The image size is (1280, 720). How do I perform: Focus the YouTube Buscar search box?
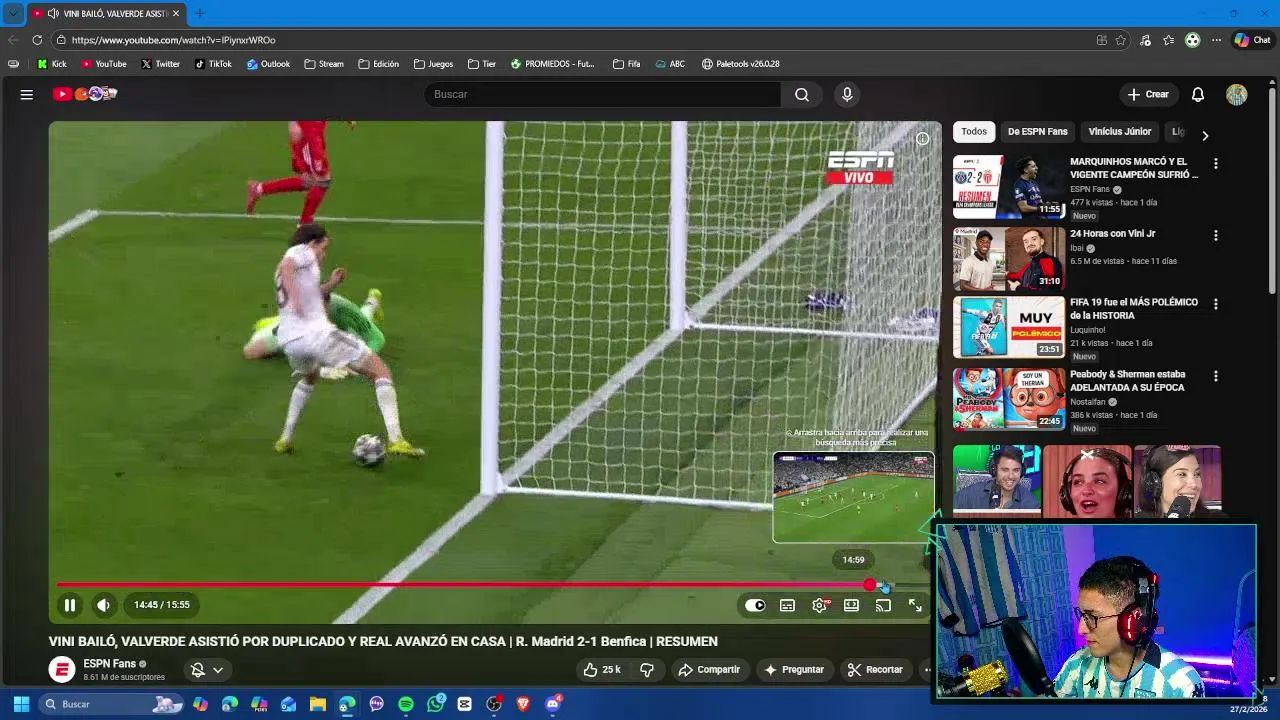tap(603, 94)
